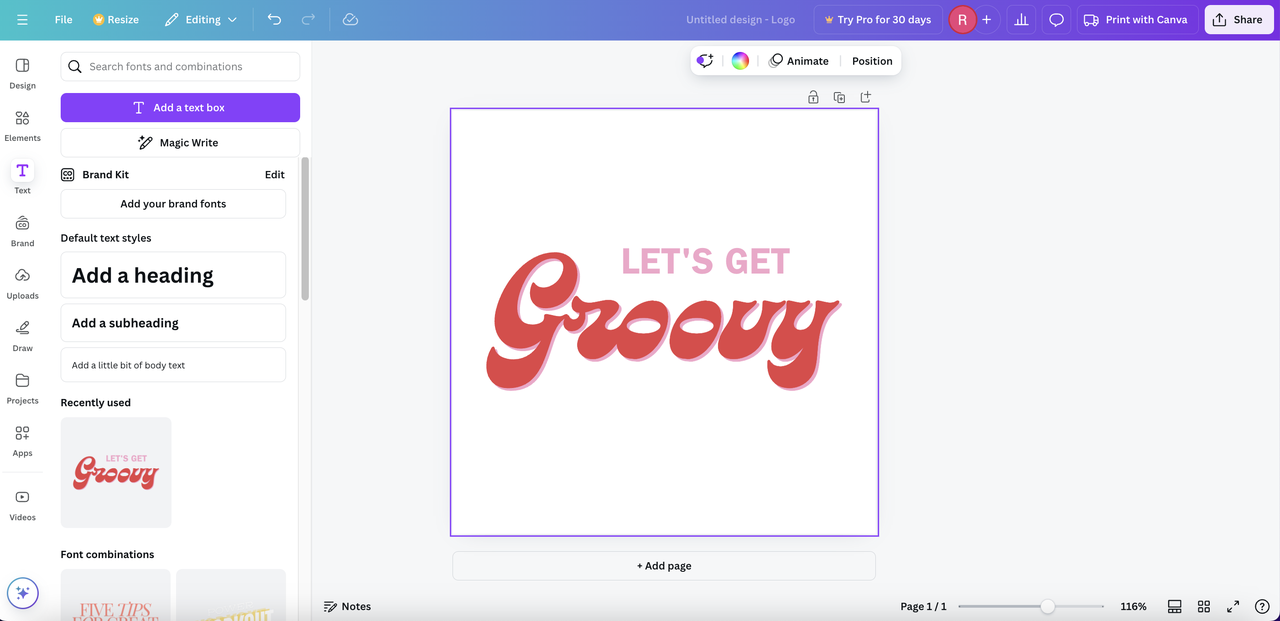This screenshot has width=1280, height=621.
Task: Open the Elements sidebar tab
Action: click(x=22, y=126)
